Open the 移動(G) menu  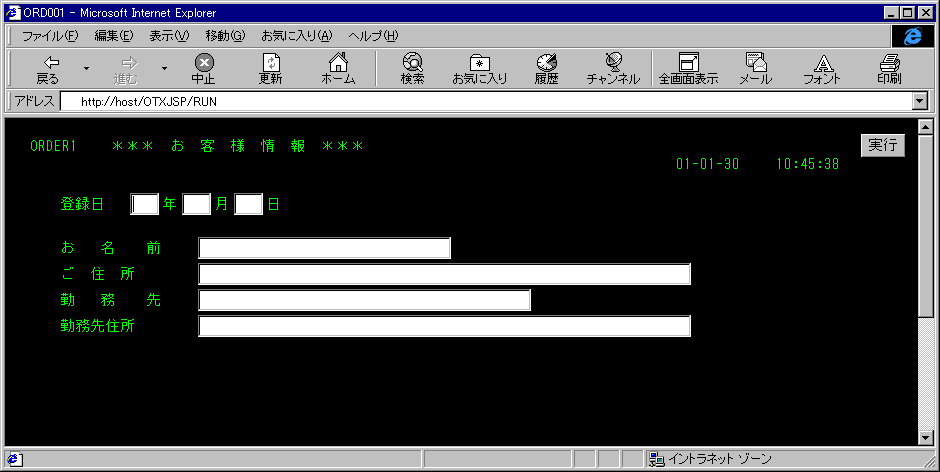pyautogui.click(x=225, y=36)
